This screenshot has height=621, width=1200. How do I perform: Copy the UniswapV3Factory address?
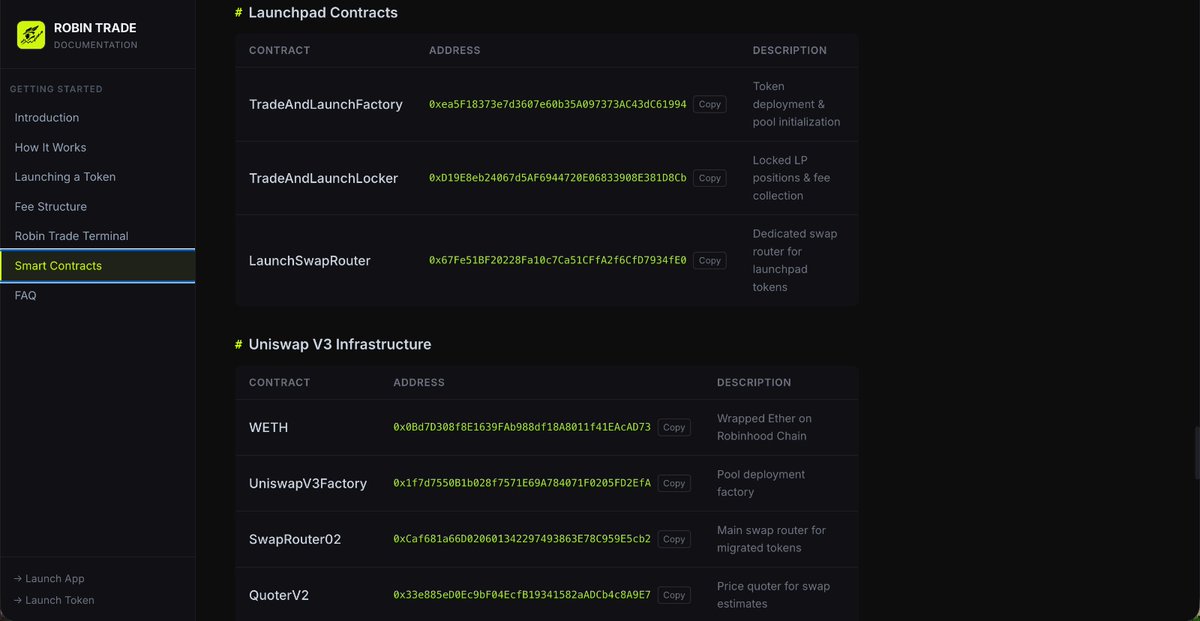point(674,483)
